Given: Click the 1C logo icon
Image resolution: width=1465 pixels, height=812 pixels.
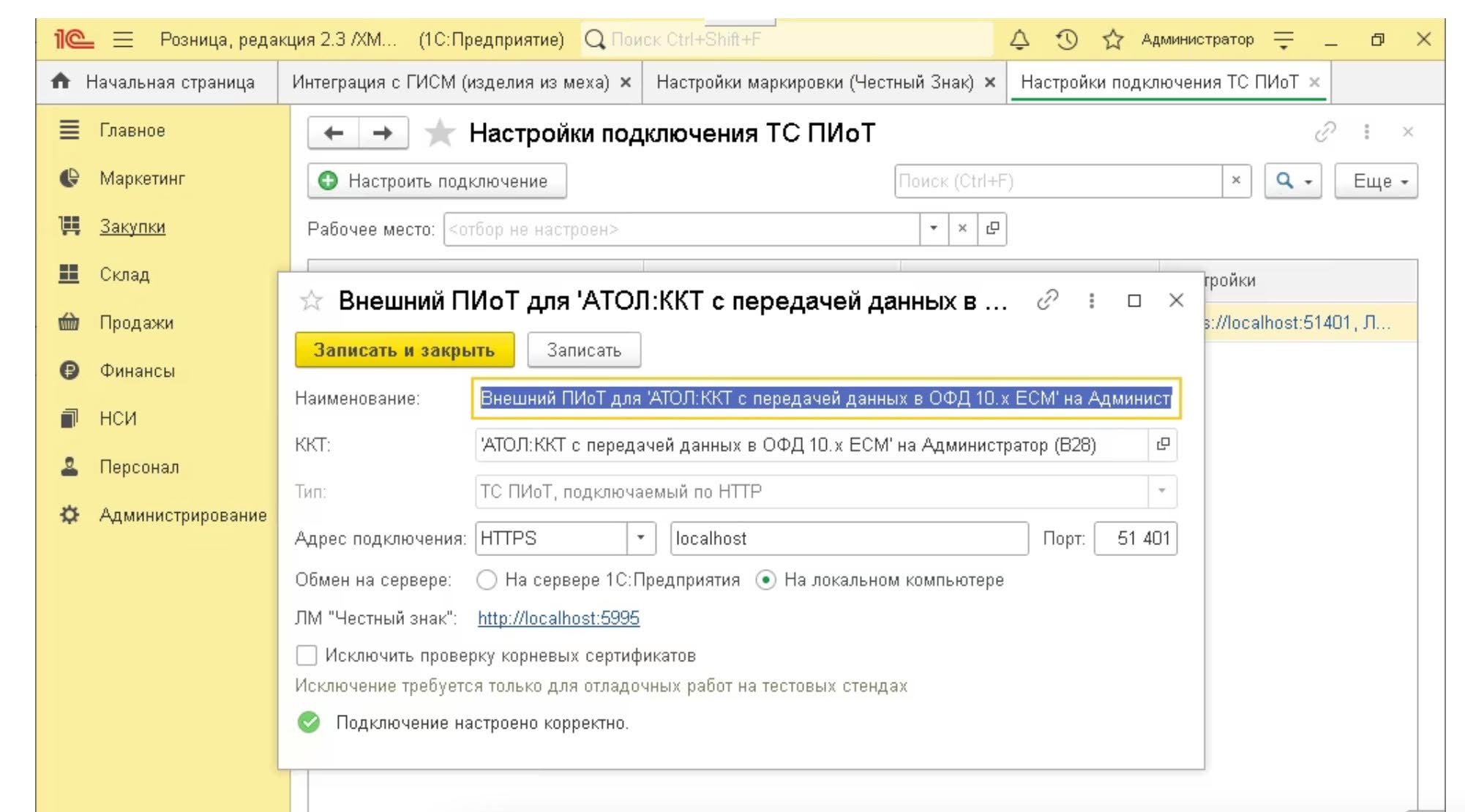Looking at the screenshot, I should click(x=74, y=40).
